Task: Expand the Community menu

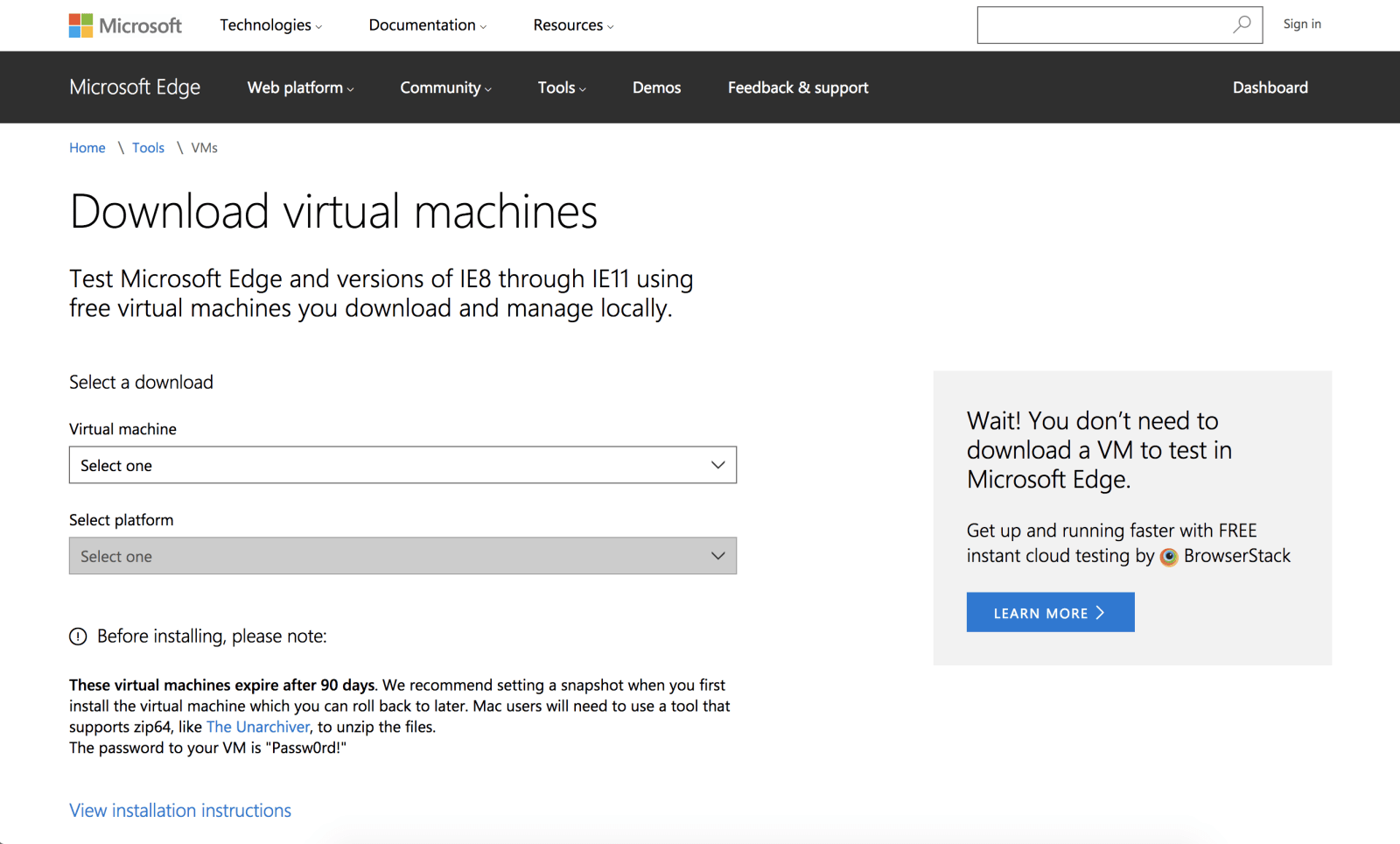Action: pos(445,88)
